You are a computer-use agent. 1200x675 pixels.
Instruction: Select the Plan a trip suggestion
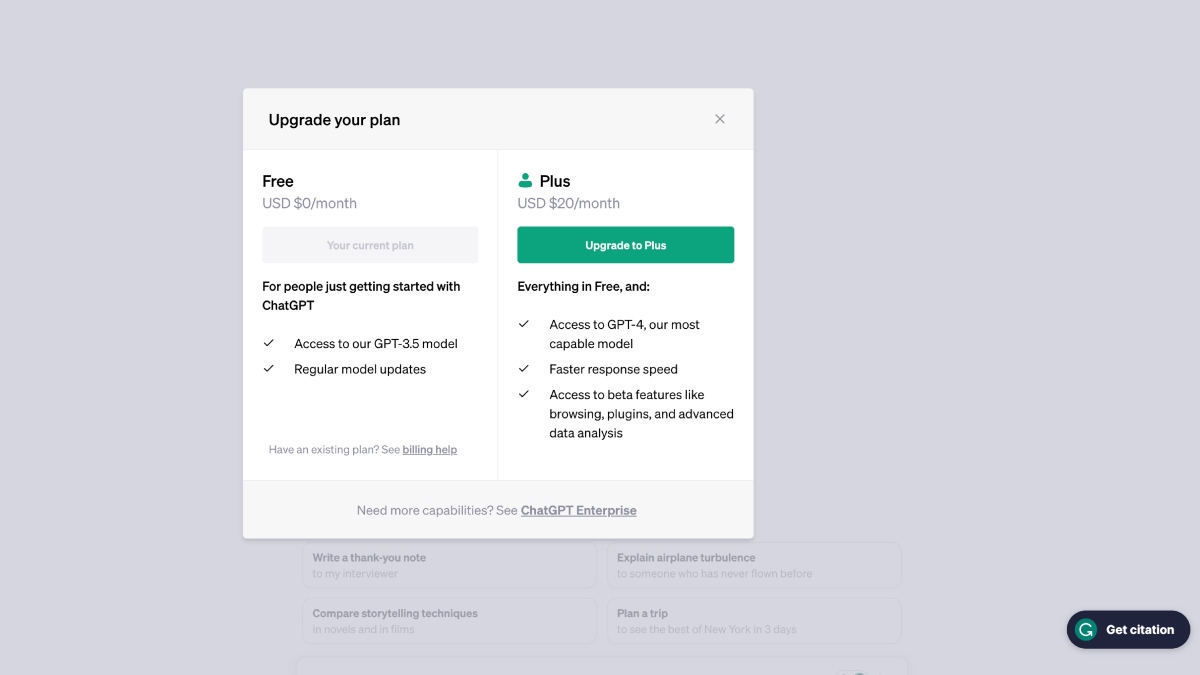click(x=753, y=621)
